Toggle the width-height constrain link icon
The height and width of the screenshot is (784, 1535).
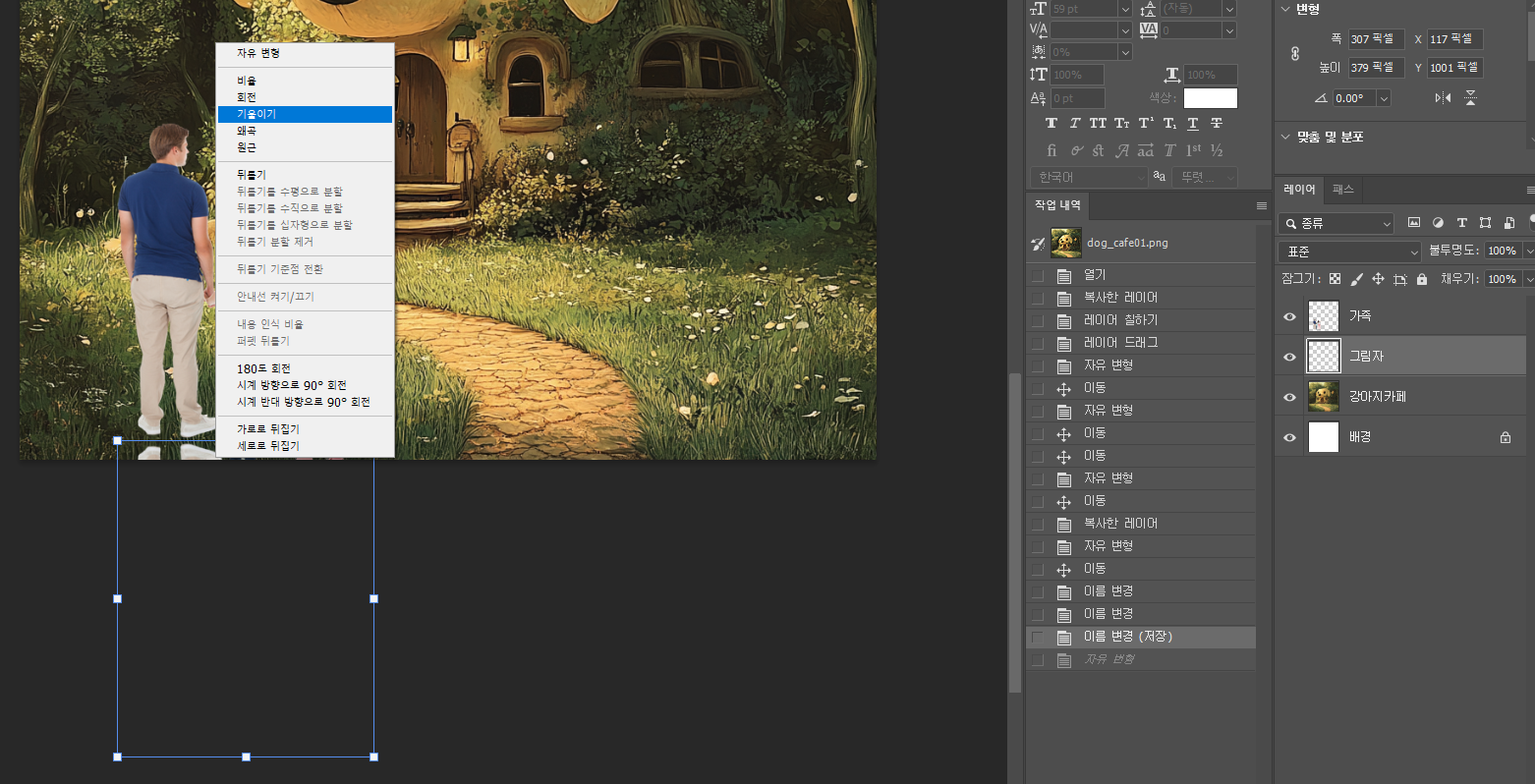point(1295,53)
